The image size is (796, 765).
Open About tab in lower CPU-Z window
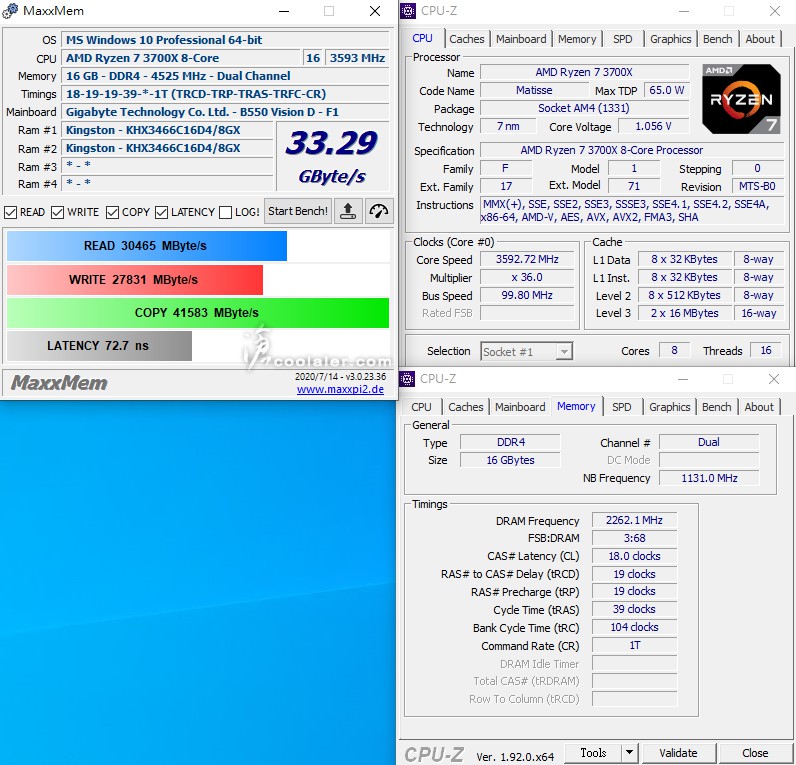[759, 407]
